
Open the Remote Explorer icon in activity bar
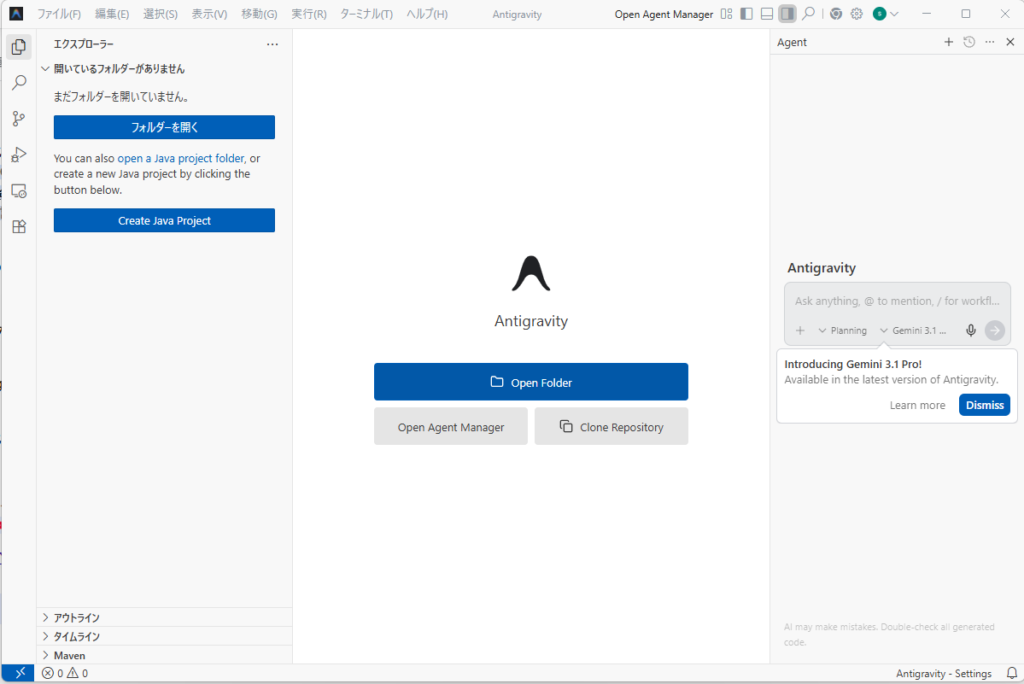point(18,191)
